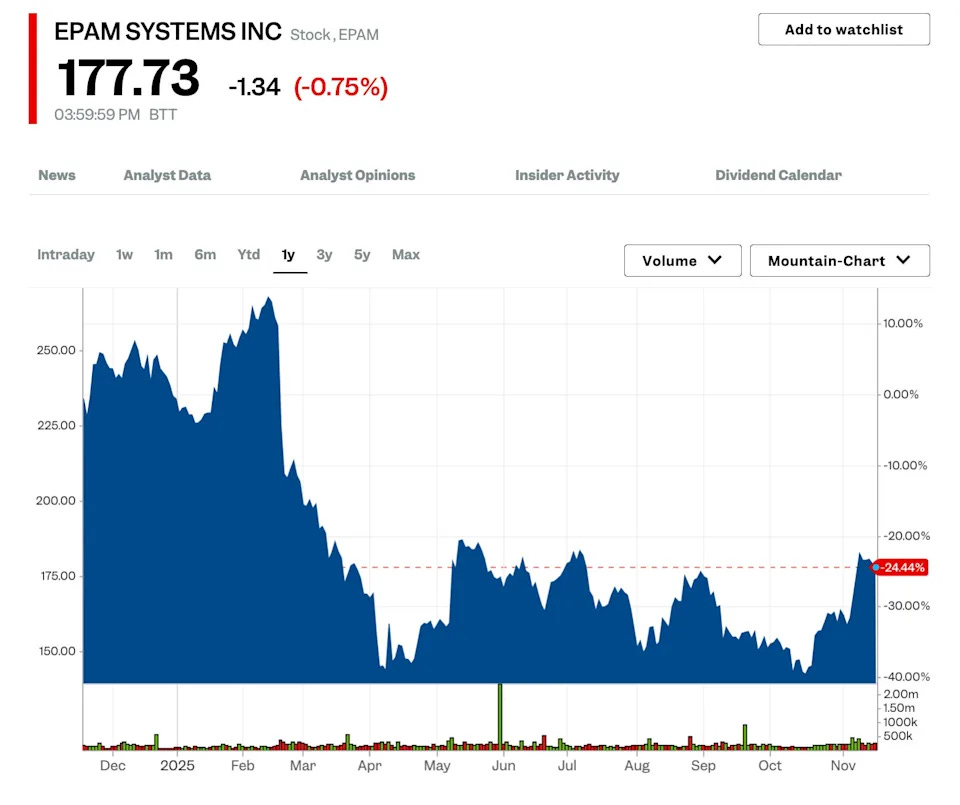The width and height of the screenshot is (960, 805).
Task: Click the 'Stock , EPAM' label
Action: point(334,35)
